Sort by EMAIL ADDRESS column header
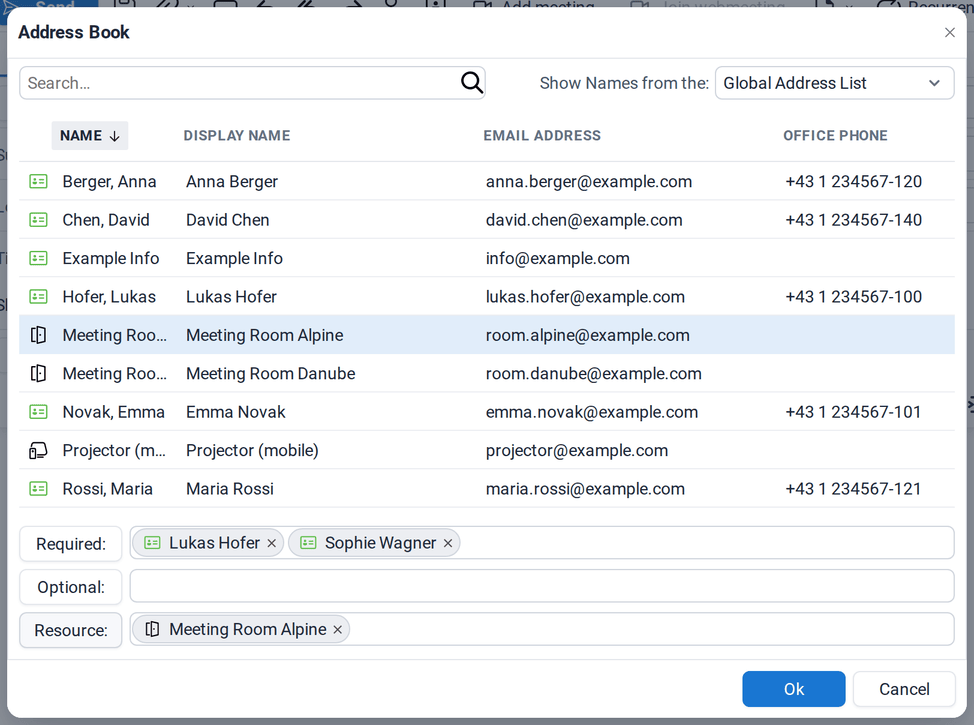This screenshot has height=725, width=974. point(542,135)
